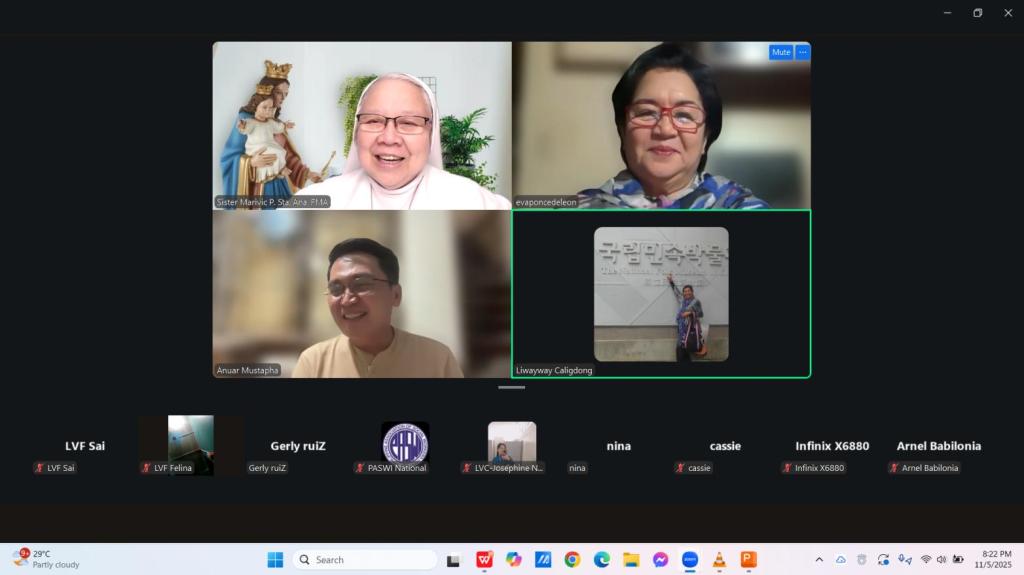Open the Copilot taskbar icon

[513, 560]
